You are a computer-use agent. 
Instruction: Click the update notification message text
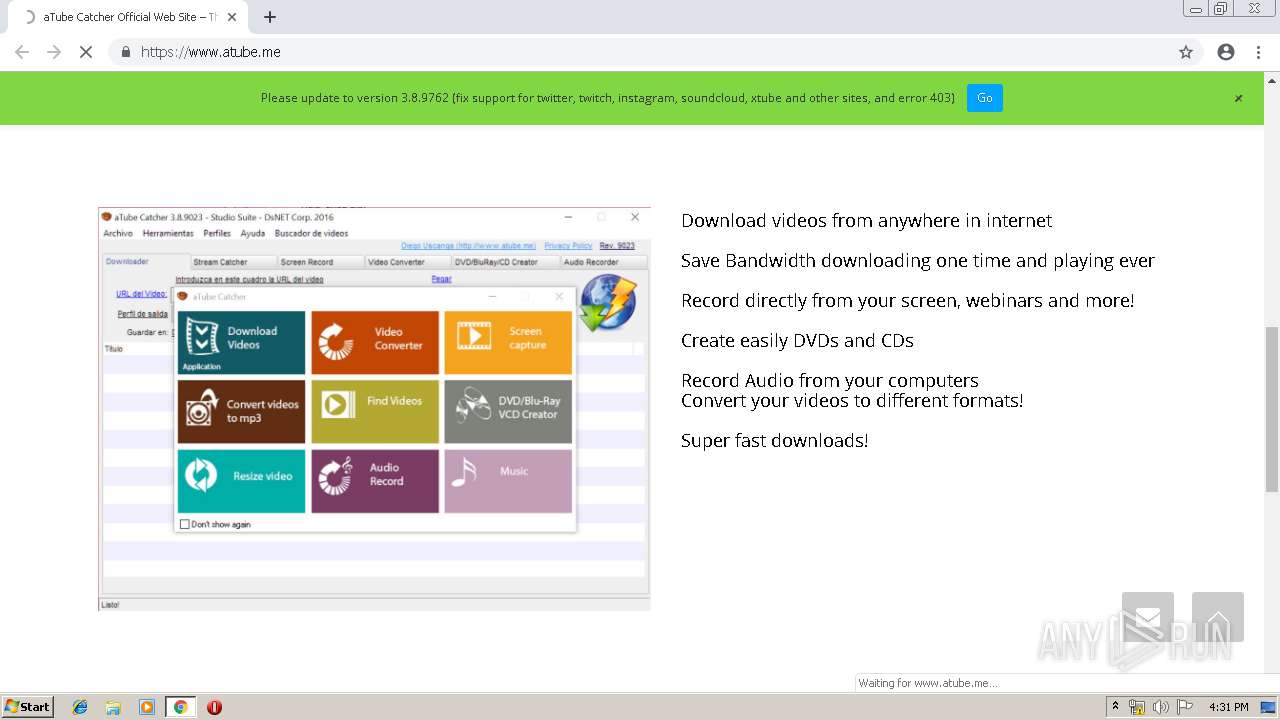tap(608, 98)
